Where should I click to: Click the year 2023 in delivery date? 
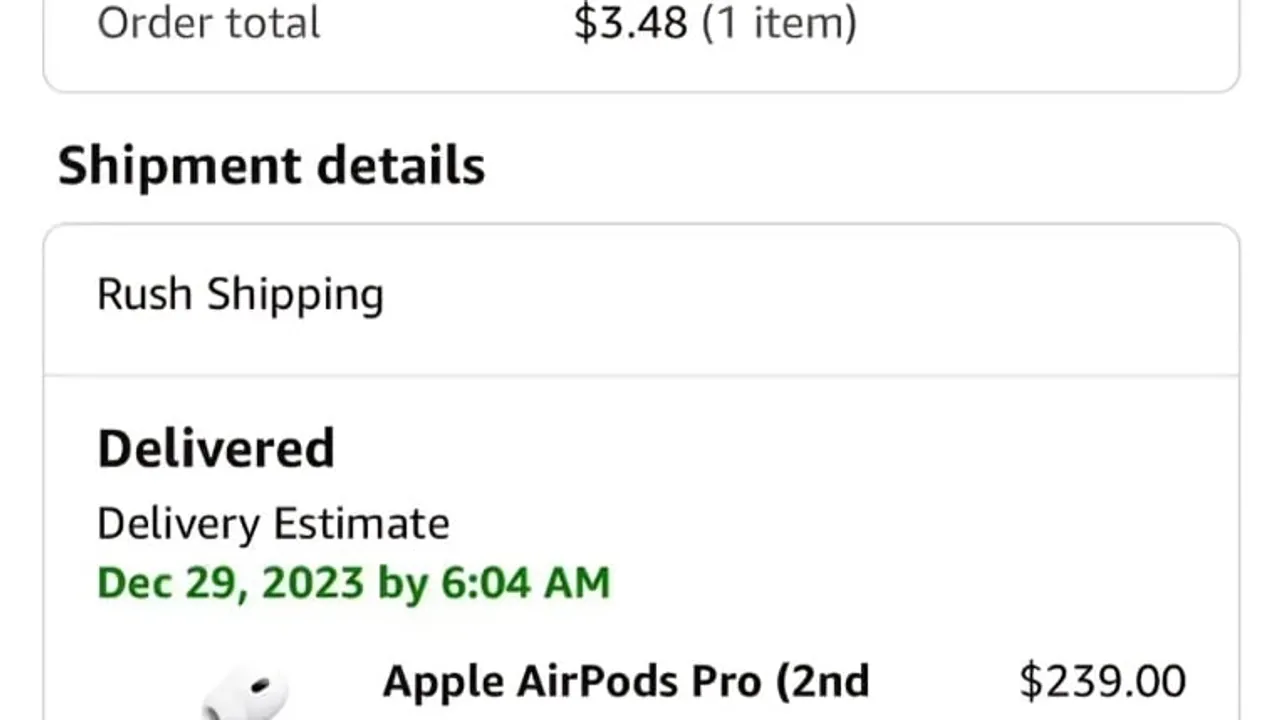click(x=313, y=583)
